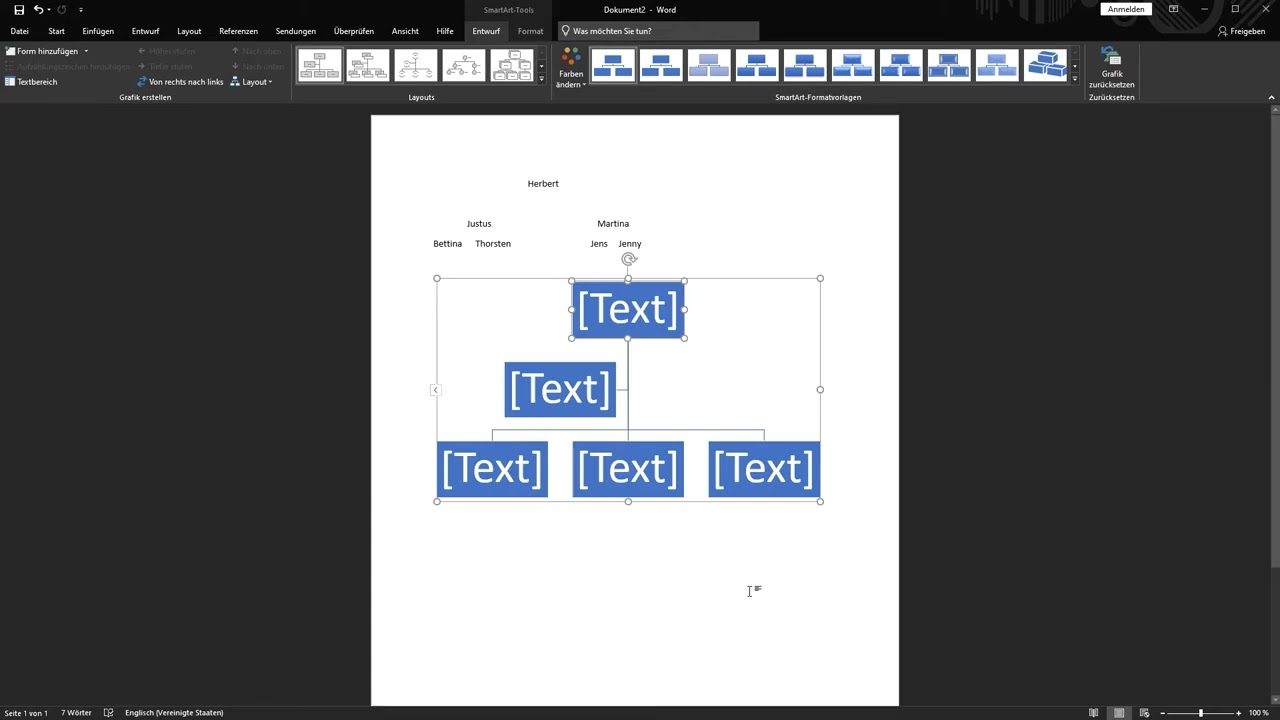Click the 100 % zoom level
Image resolution: width=1280 pixels, height=720 pixels.
click(1259, 713)
